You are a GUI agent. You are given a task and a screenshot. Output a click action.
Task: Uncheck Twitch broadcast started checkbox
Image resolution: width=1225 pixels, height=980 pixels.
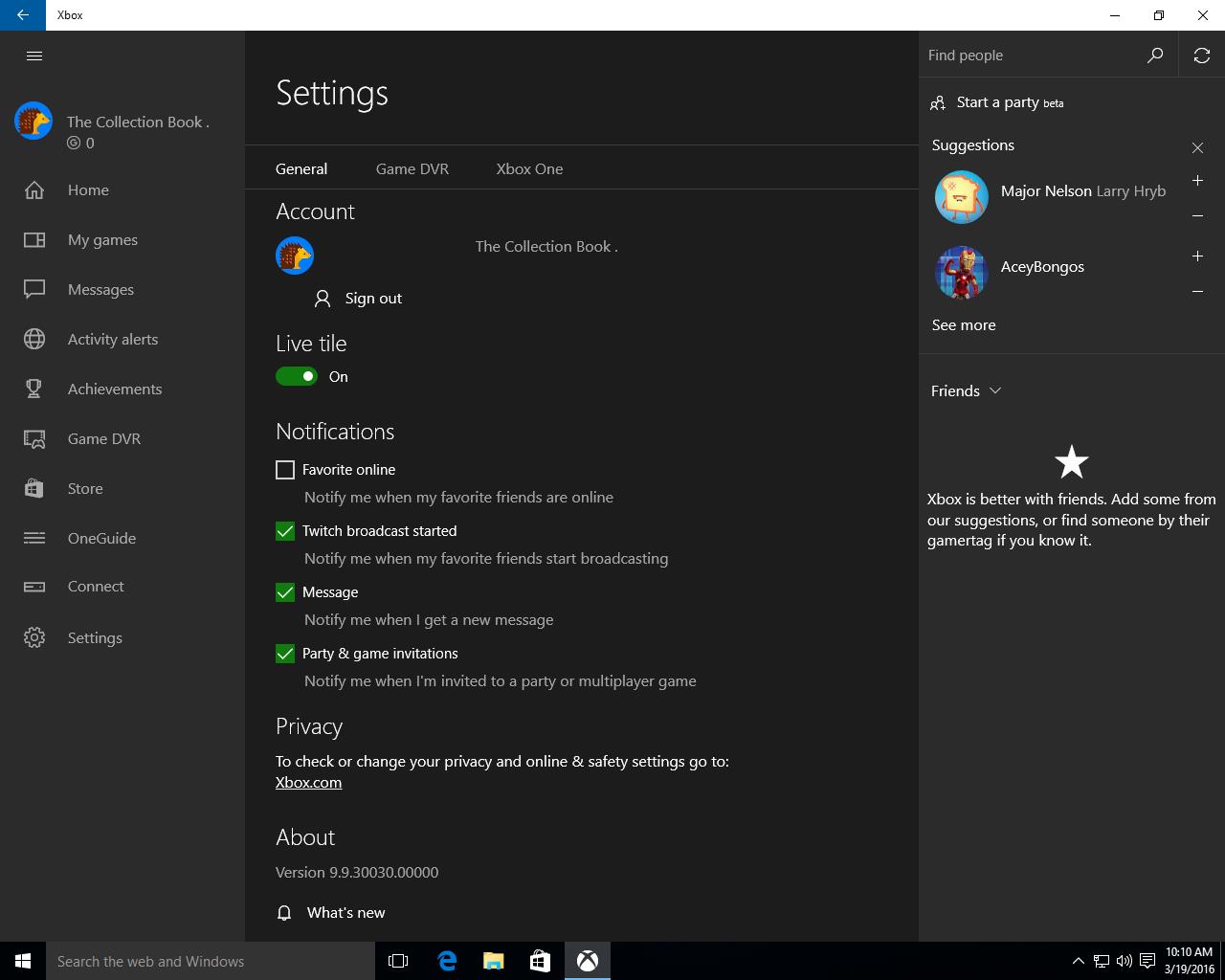[x=285, y=530]
